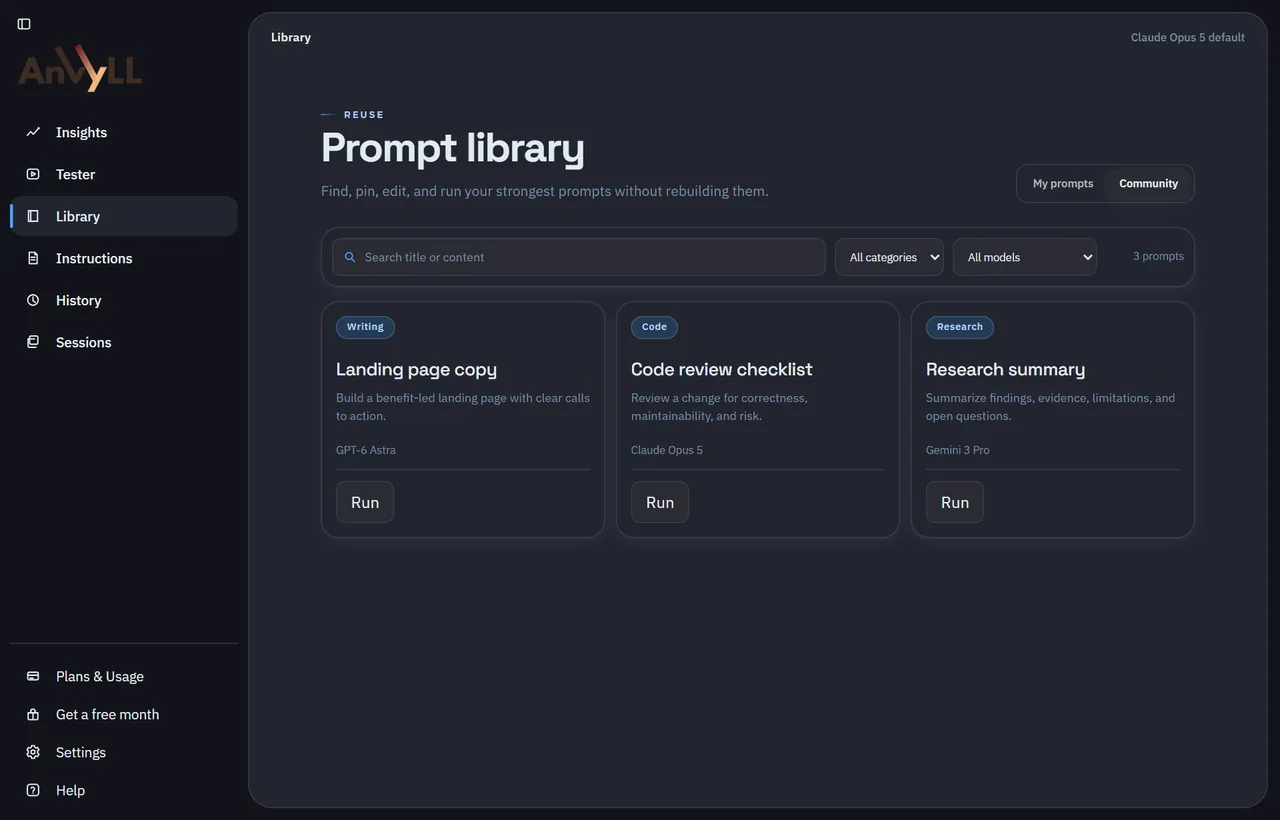Screen dimensions: 1280x820
Task: Click the Instructions document icon
Action: [x=33, y=258]
